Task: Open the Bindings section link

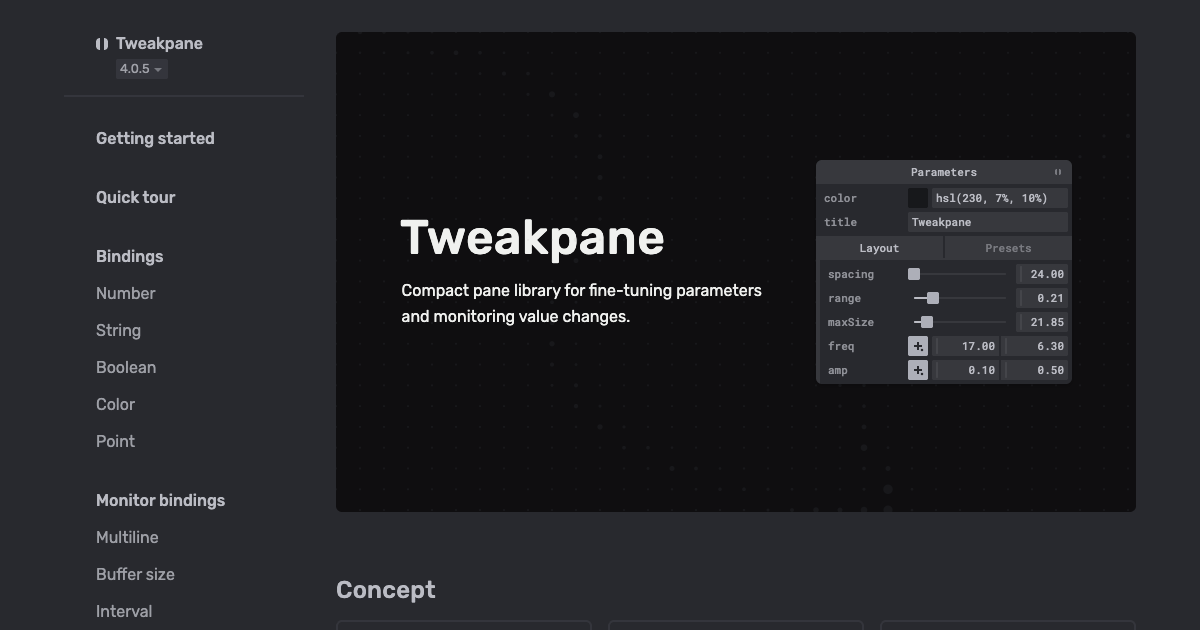Action: click(130, 257)
